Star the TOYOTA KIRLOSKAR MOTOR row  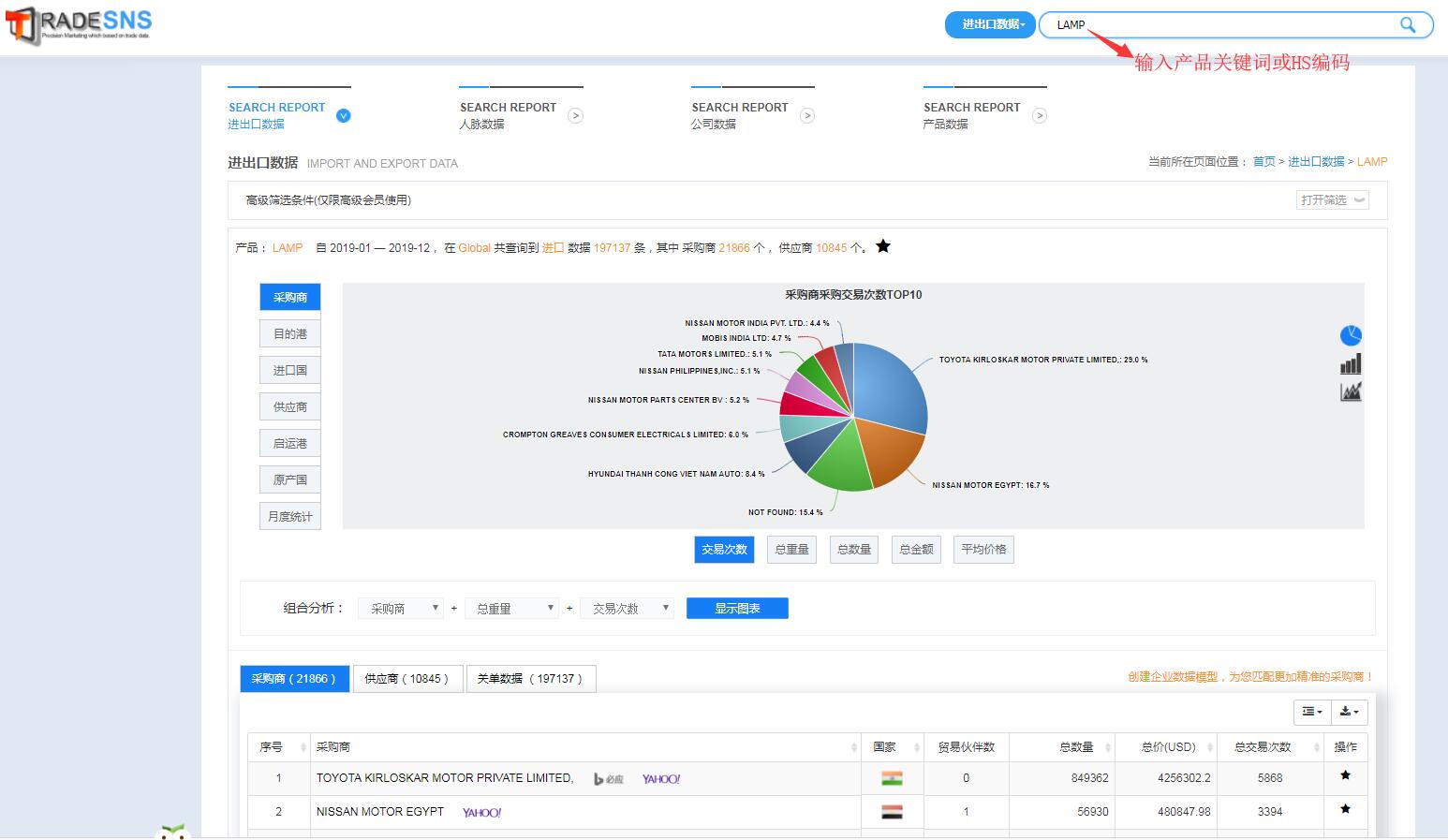coord(1345,775)
